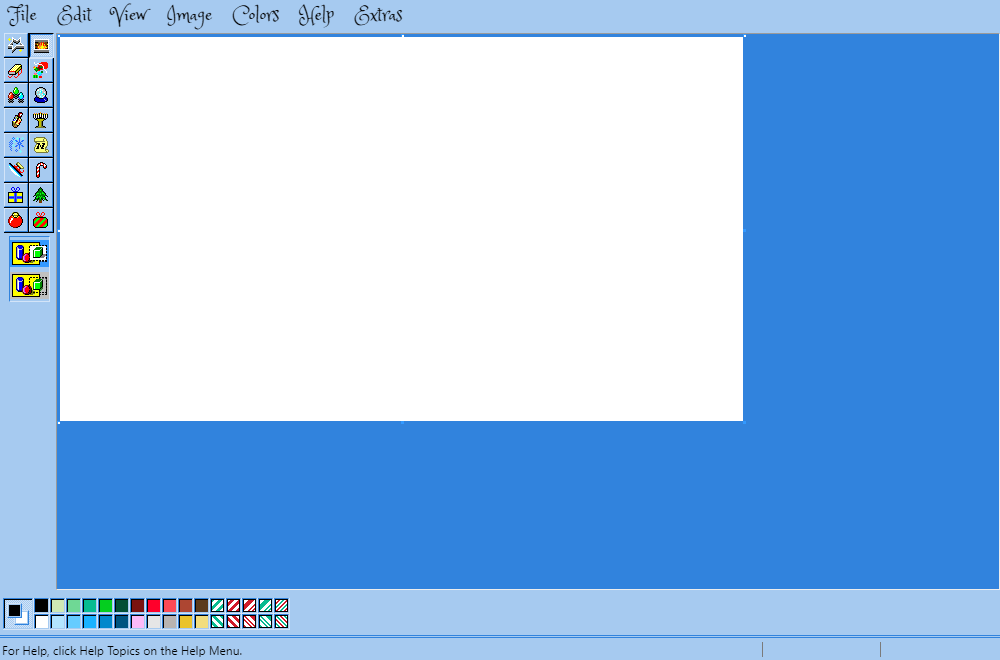Select the Christmas lights icon tool
1000x660 pixels.
pyautogui.click(x=16, y=95)
